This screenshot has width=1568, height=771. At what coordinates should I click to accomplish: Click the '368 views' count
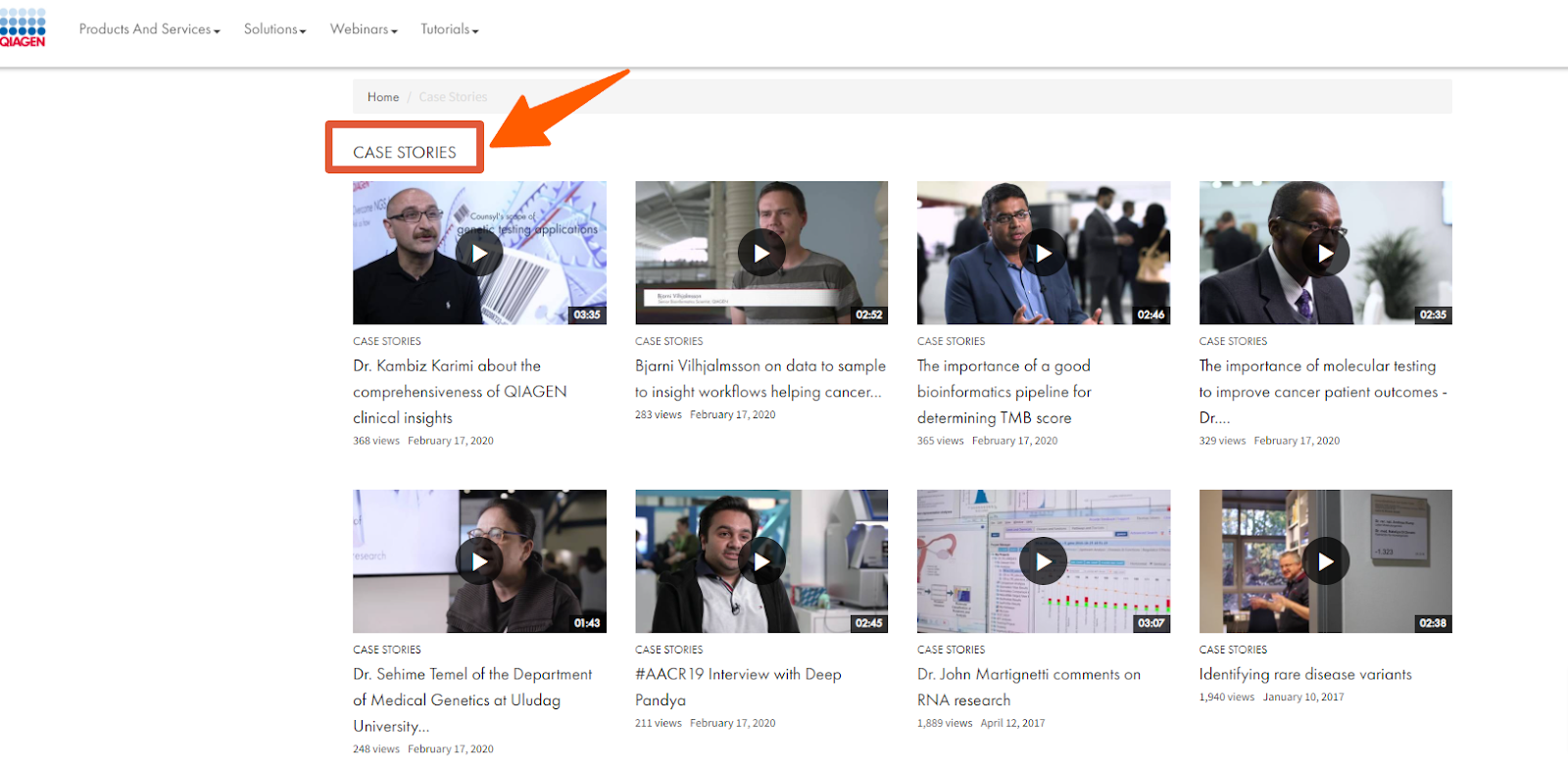pyautogui.click(x=376, y=441)
